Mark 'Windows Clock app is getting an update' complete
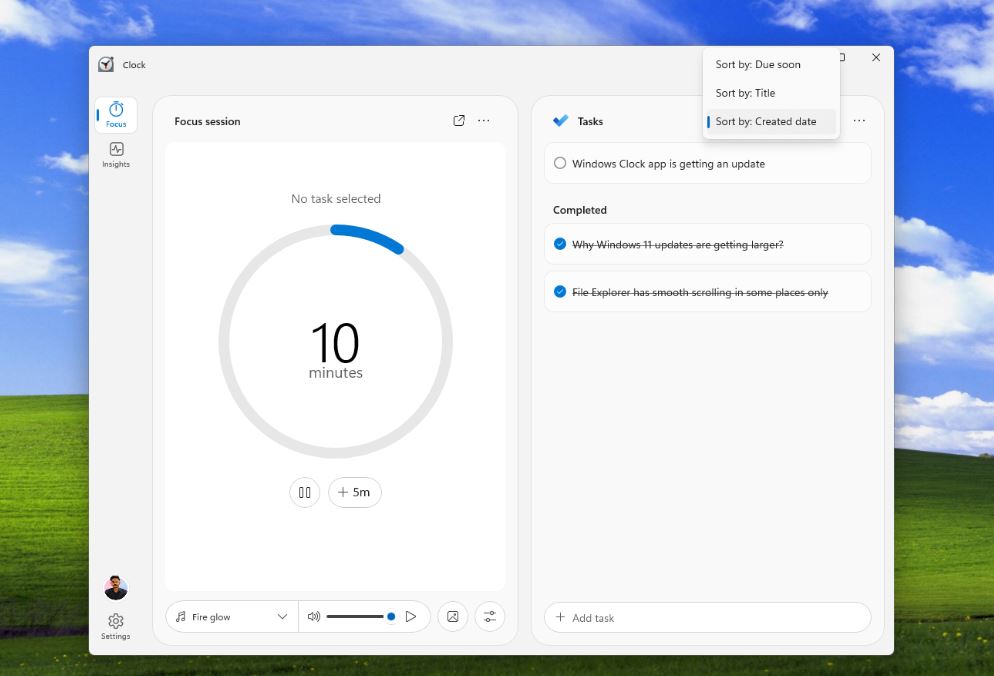 559,162
